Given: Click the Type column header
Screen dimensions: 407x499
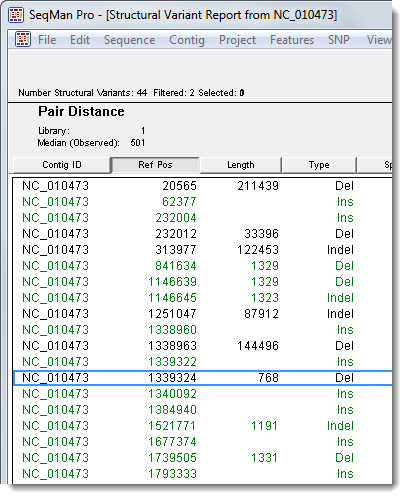Looking at the screenshot, I should coord(319,165).
